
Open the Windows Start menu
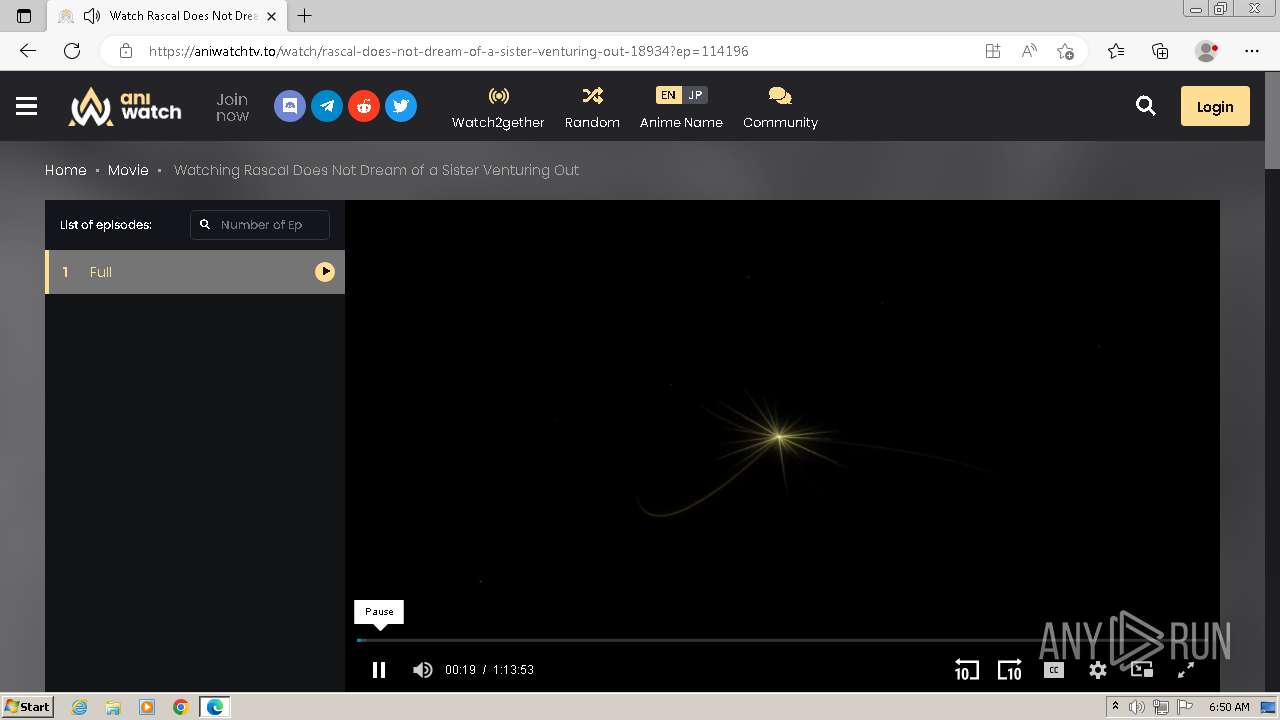(x=28, y=707)
